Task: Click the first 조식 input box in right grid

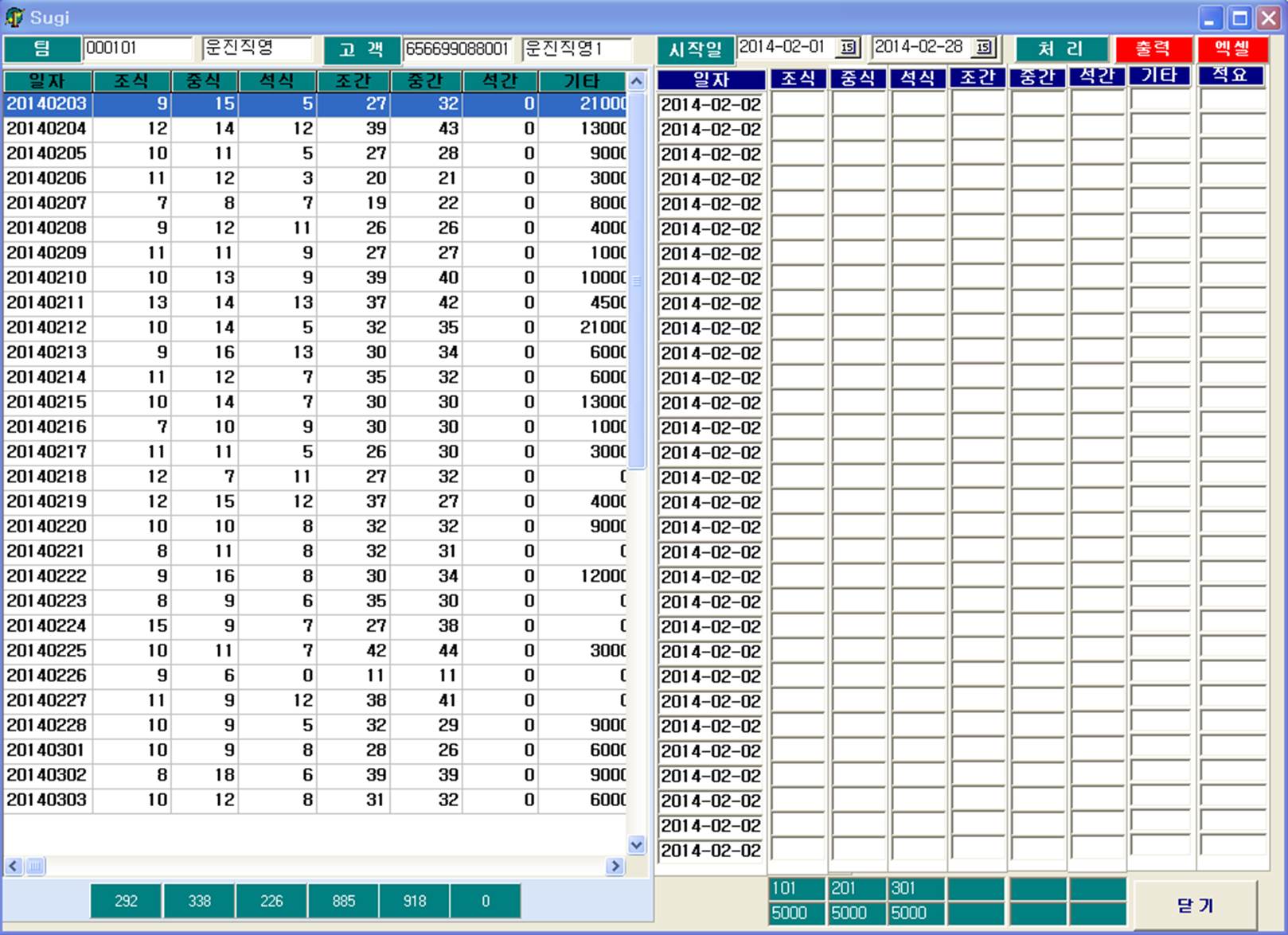Action: (x=798, y=103)
